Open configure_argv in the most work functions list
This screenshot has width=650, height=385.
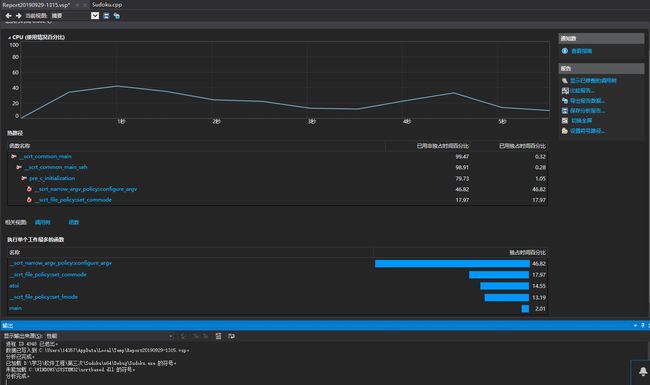tap(61, 263)
